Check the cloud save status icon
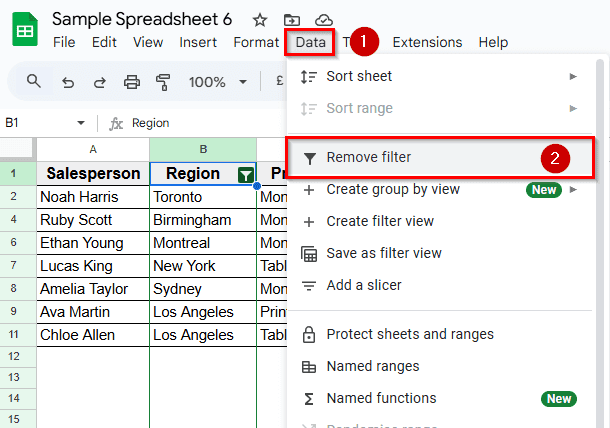610x428 pixels. click(323, 20)
